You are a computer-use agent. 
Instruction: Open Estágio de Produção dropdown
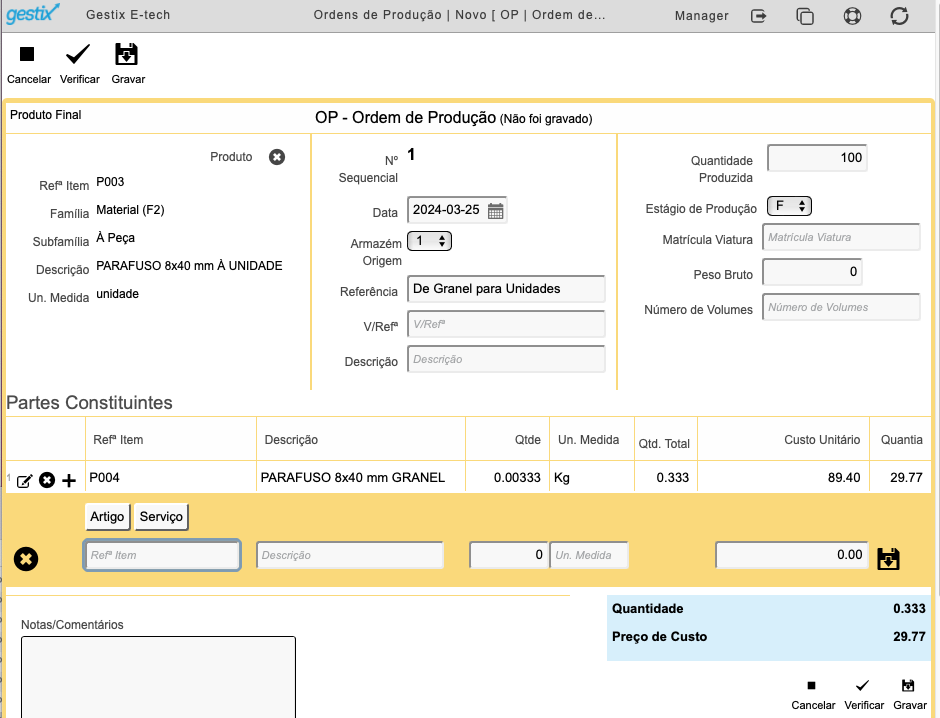click(x=789, y=206)
